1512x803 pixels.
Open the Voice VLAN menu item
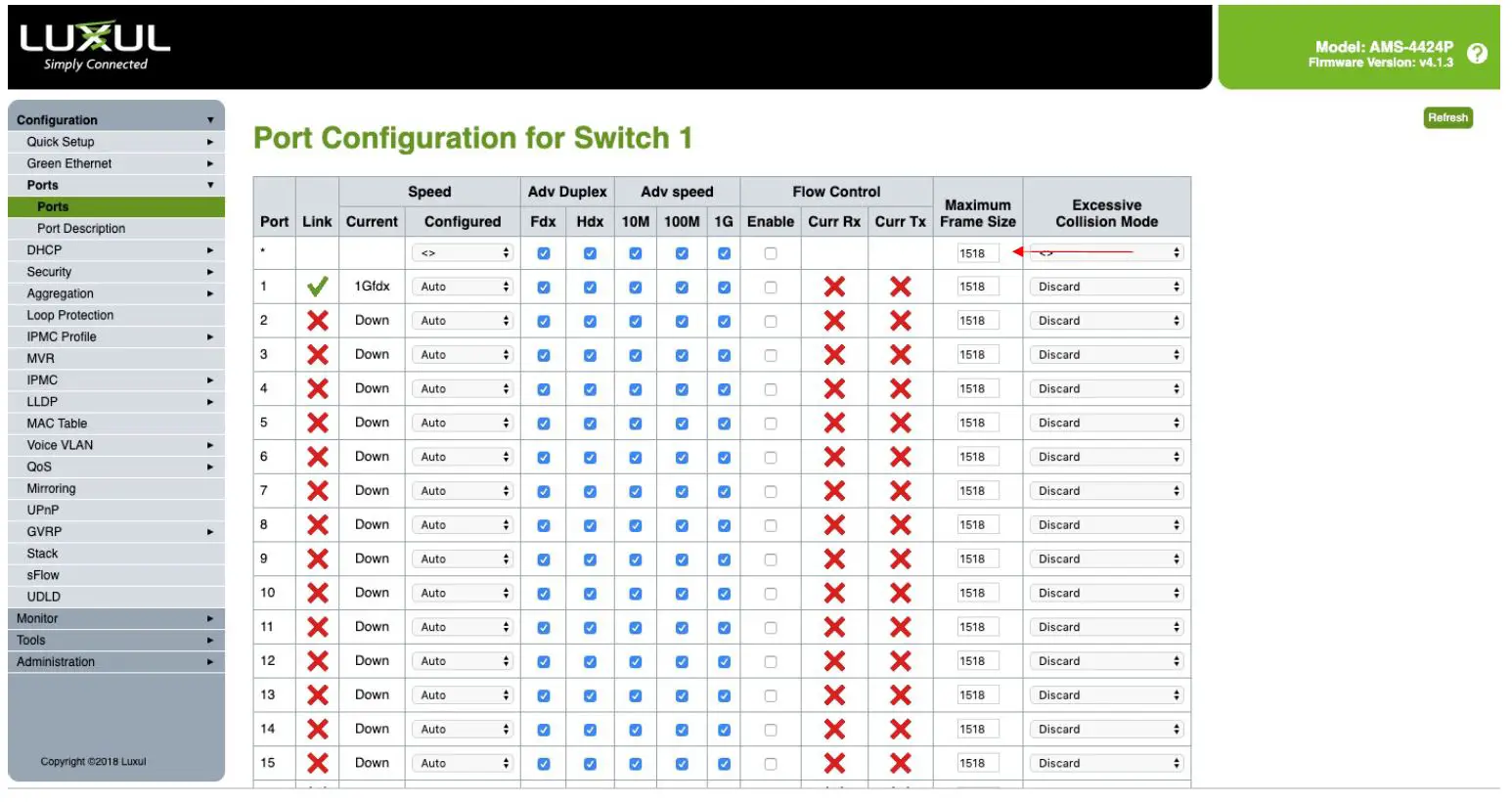tap(116, 445)
